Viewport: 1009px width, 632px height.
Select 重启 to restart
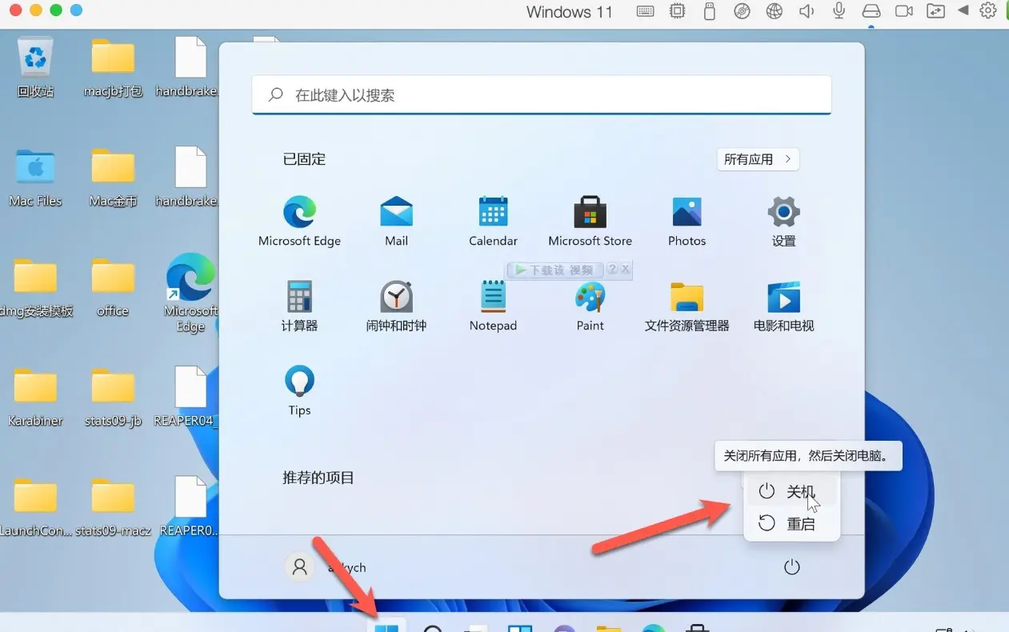791,524
